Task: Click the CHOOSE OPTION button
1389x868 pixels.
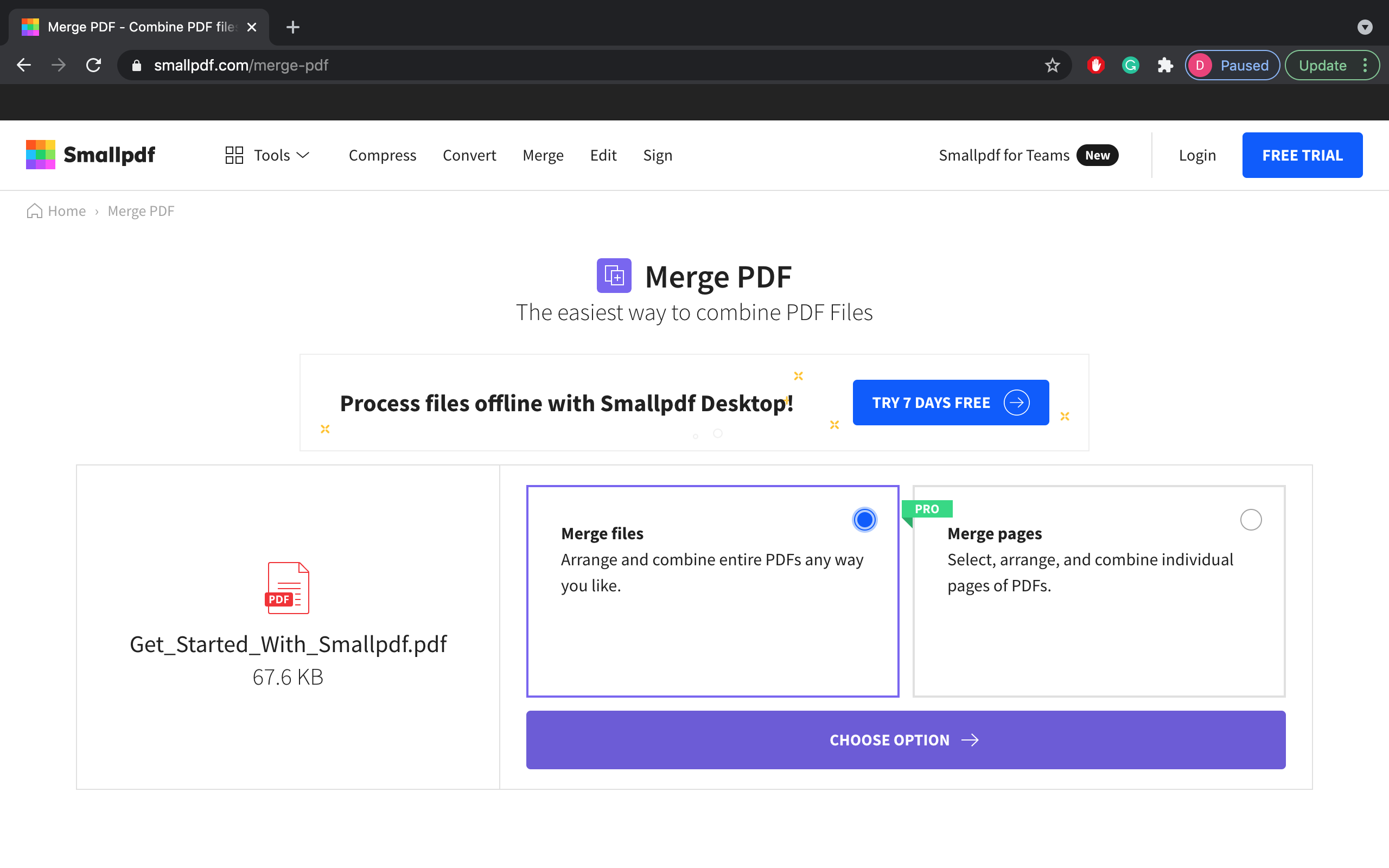Action: (906, 739)
